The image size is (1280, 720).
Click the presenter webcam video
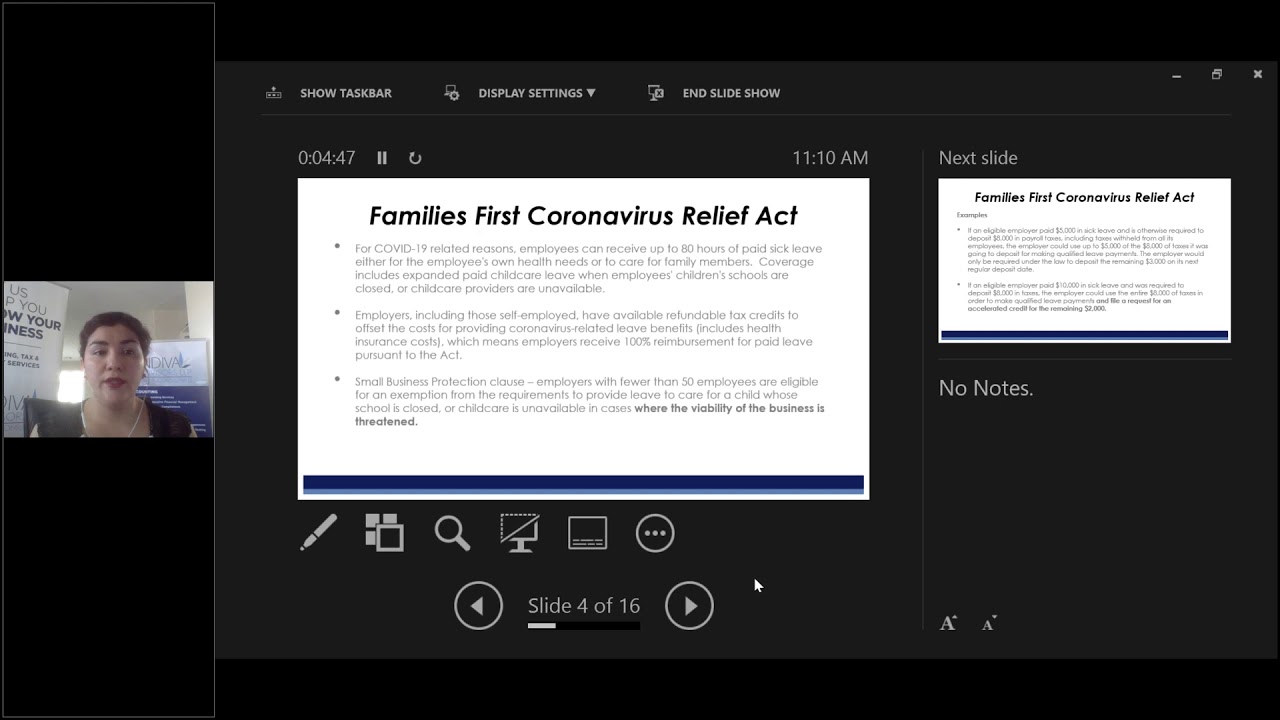[108, 359]
